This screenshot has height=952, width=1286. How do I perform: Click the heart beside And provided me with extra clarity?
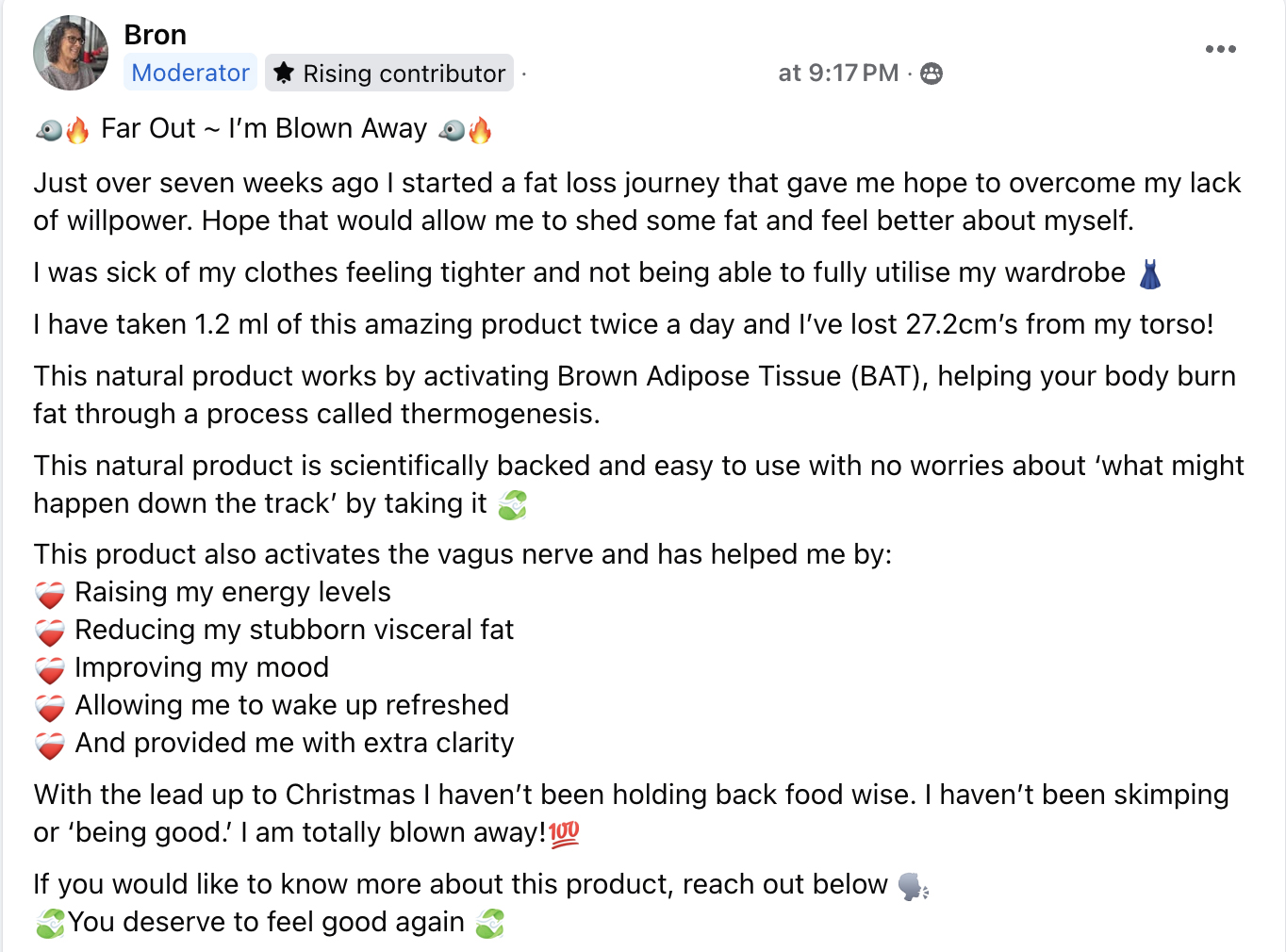click(x=50, y=746)
